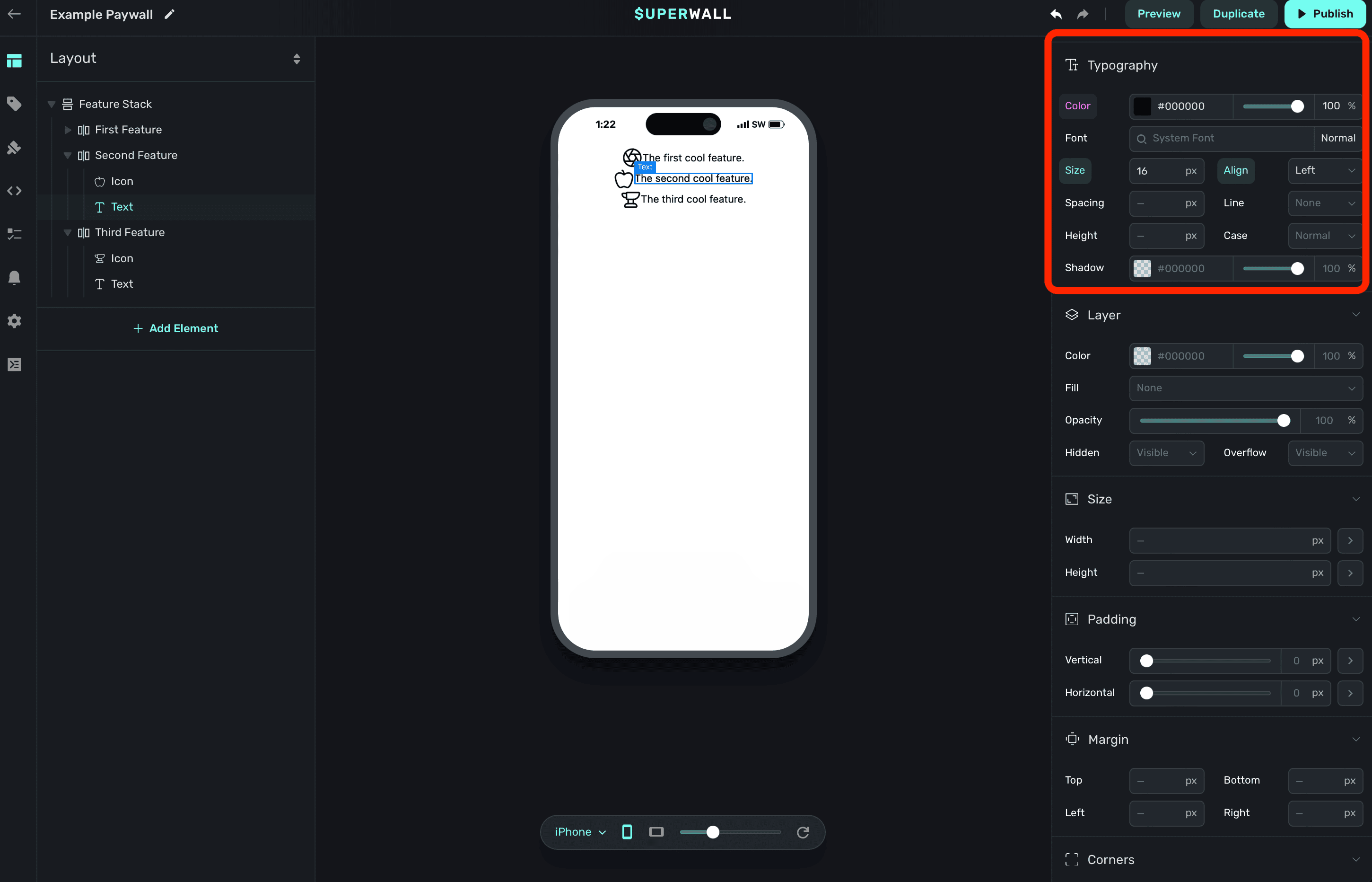Click the undo arrow icon
The image size is (1372, 882).
point(1056,14)
